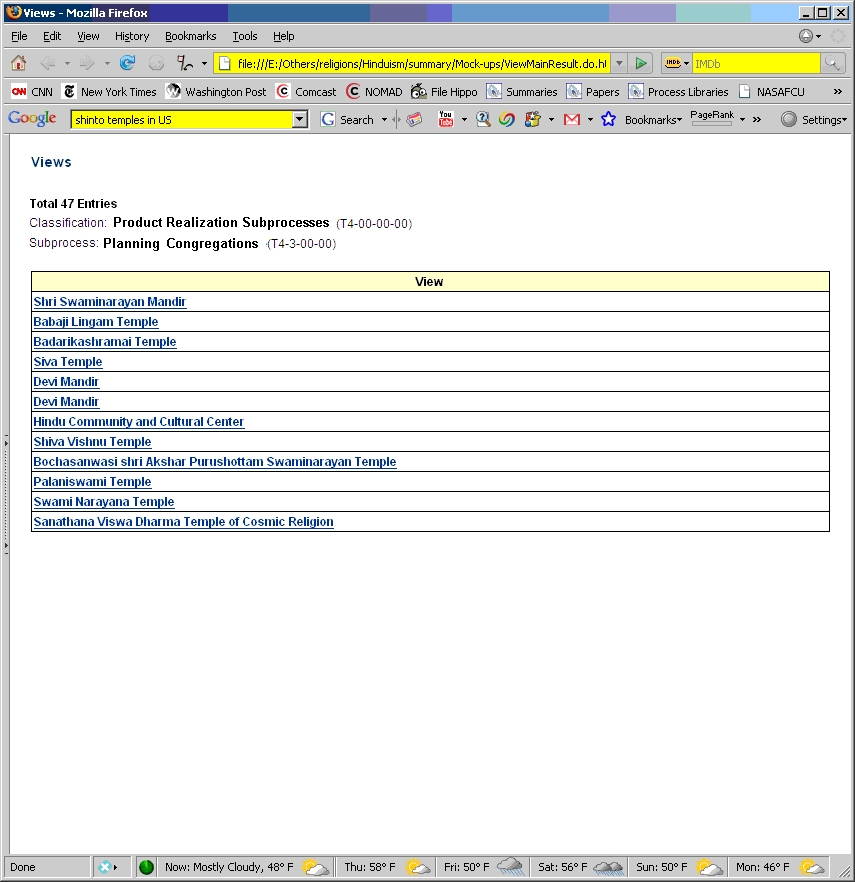Open the PageRank dropdown arrow
855x882 pixels.
pyautogui.click(x=742, y=120)
